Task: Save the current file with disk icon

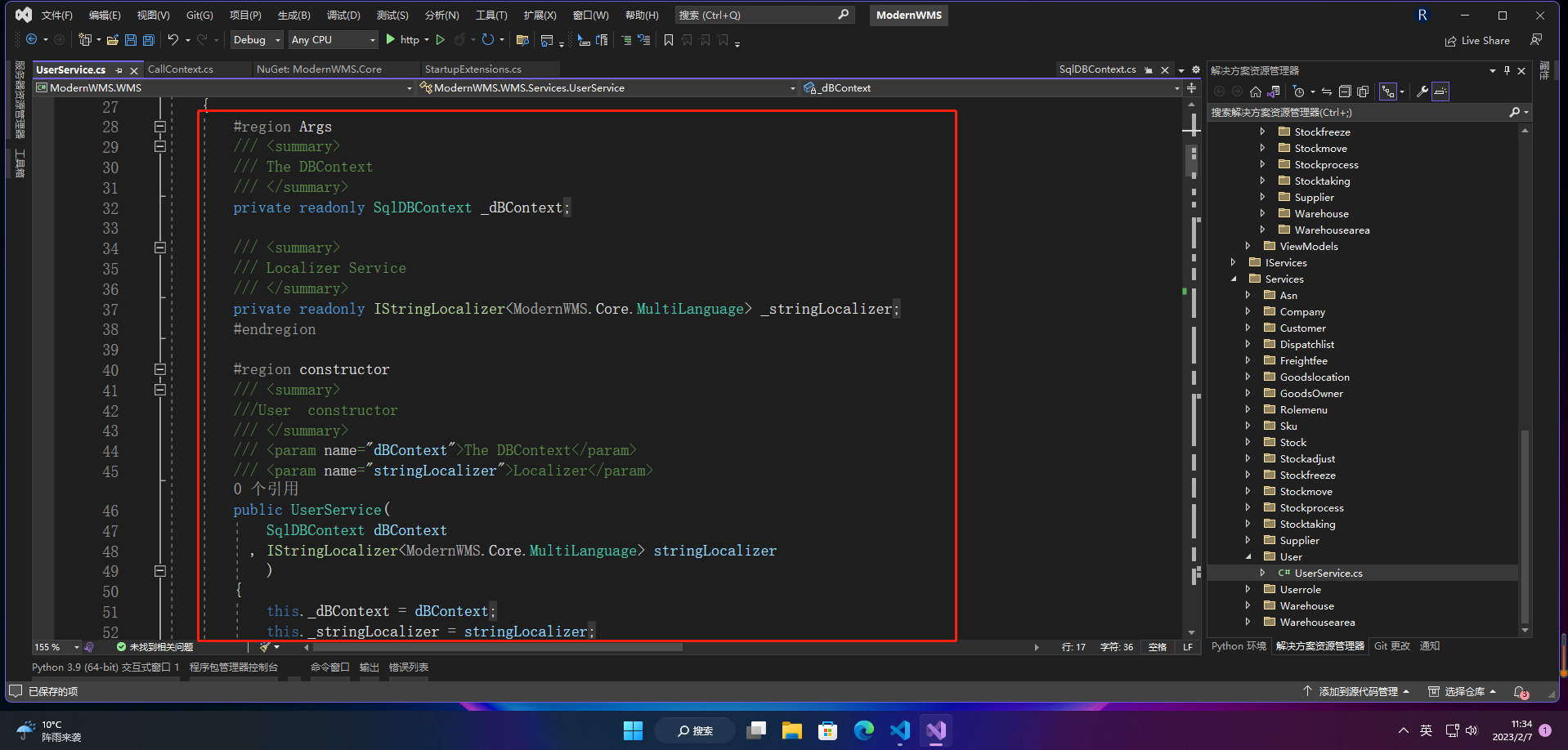Action: pyautogui.click(x=131, y=39)
